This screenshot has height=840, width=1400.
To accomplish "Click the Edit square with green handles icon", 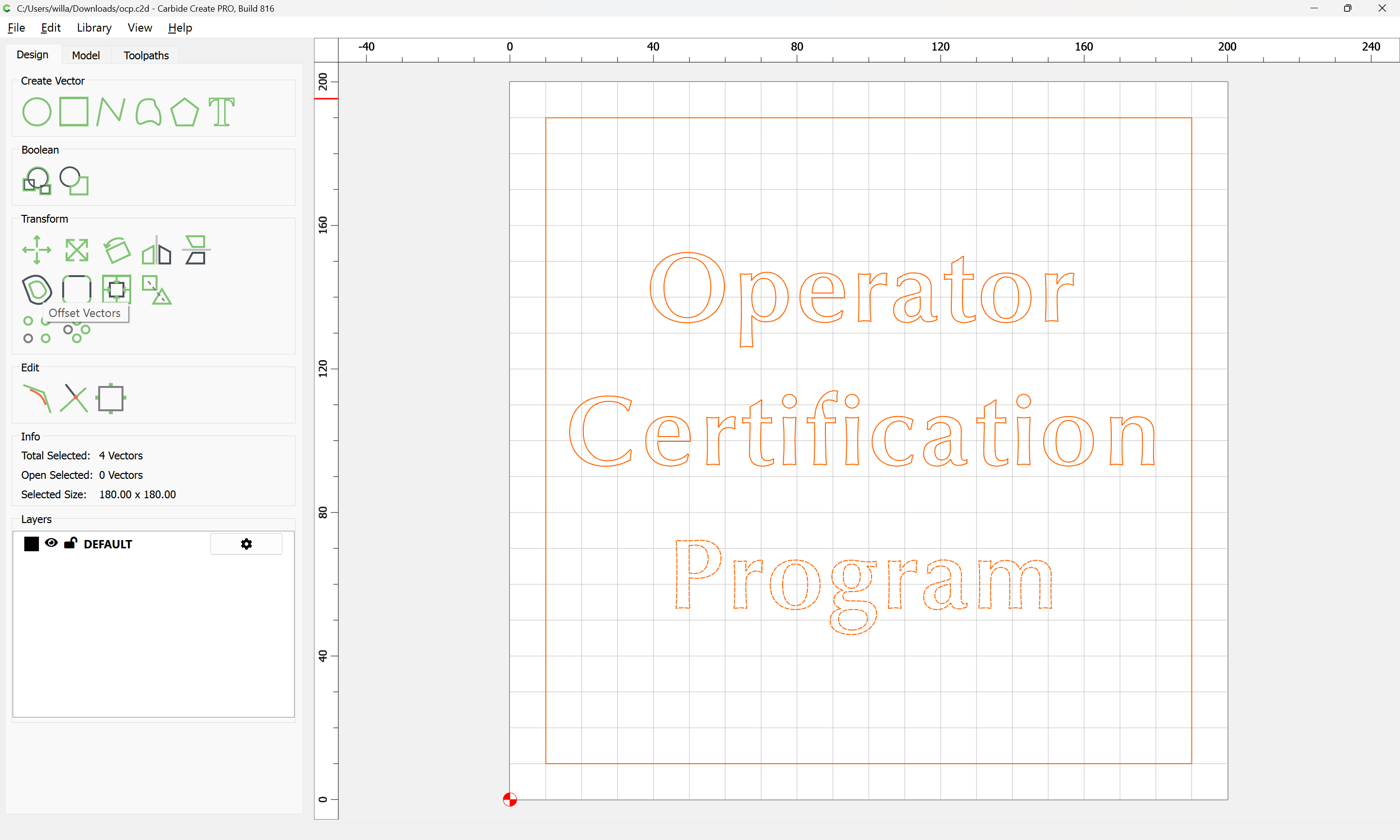I will (x=111, y=399).
